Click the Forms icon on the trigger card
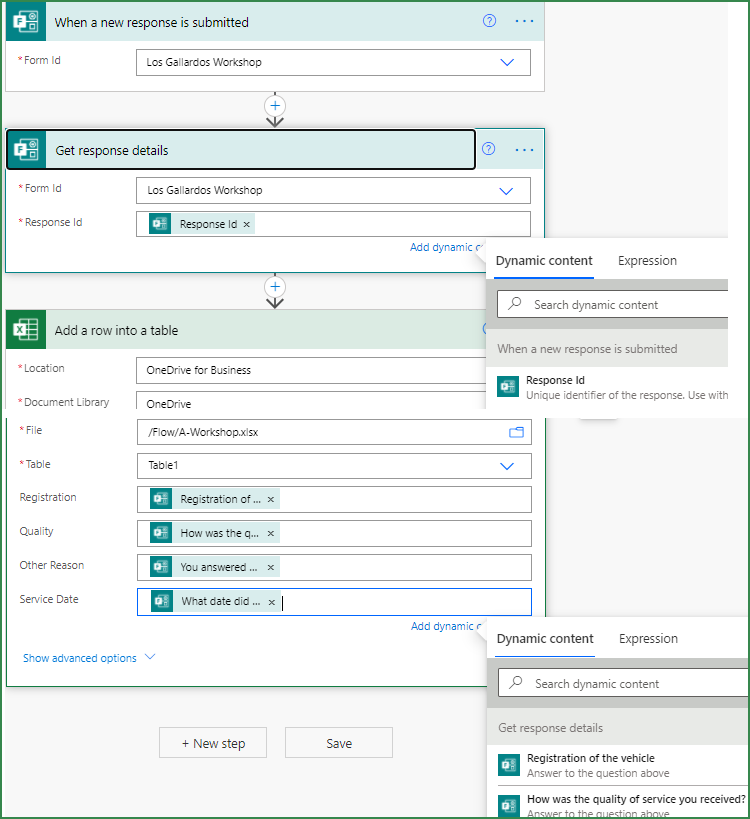 point(26,22)
